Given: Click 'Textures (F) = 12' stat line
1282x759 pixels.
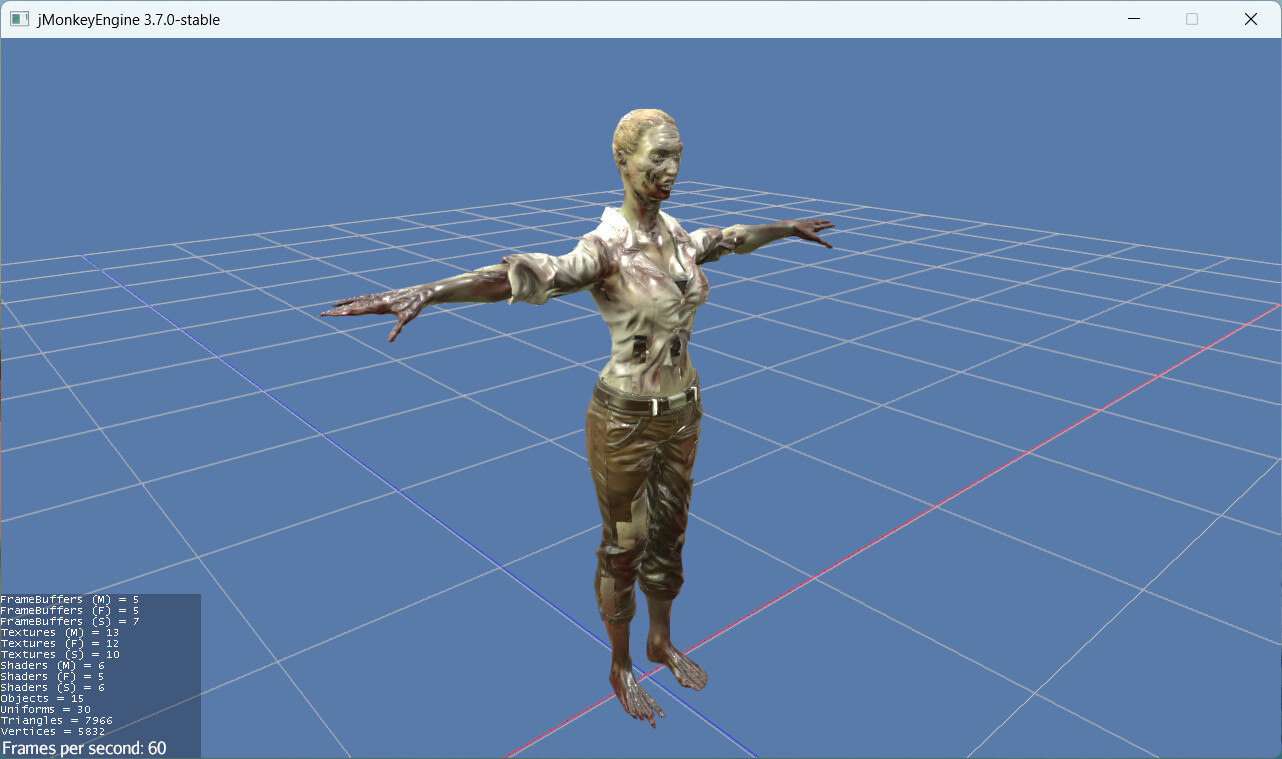Looking at the screenshot, I should pos(60,644).
